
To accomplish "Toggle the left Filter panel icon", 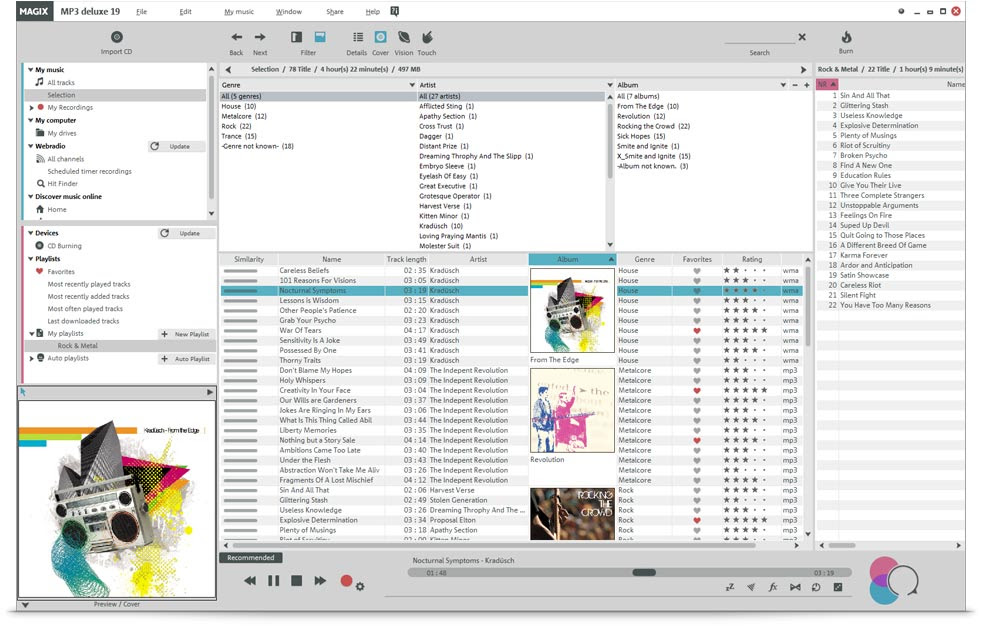I will [296, 37].
